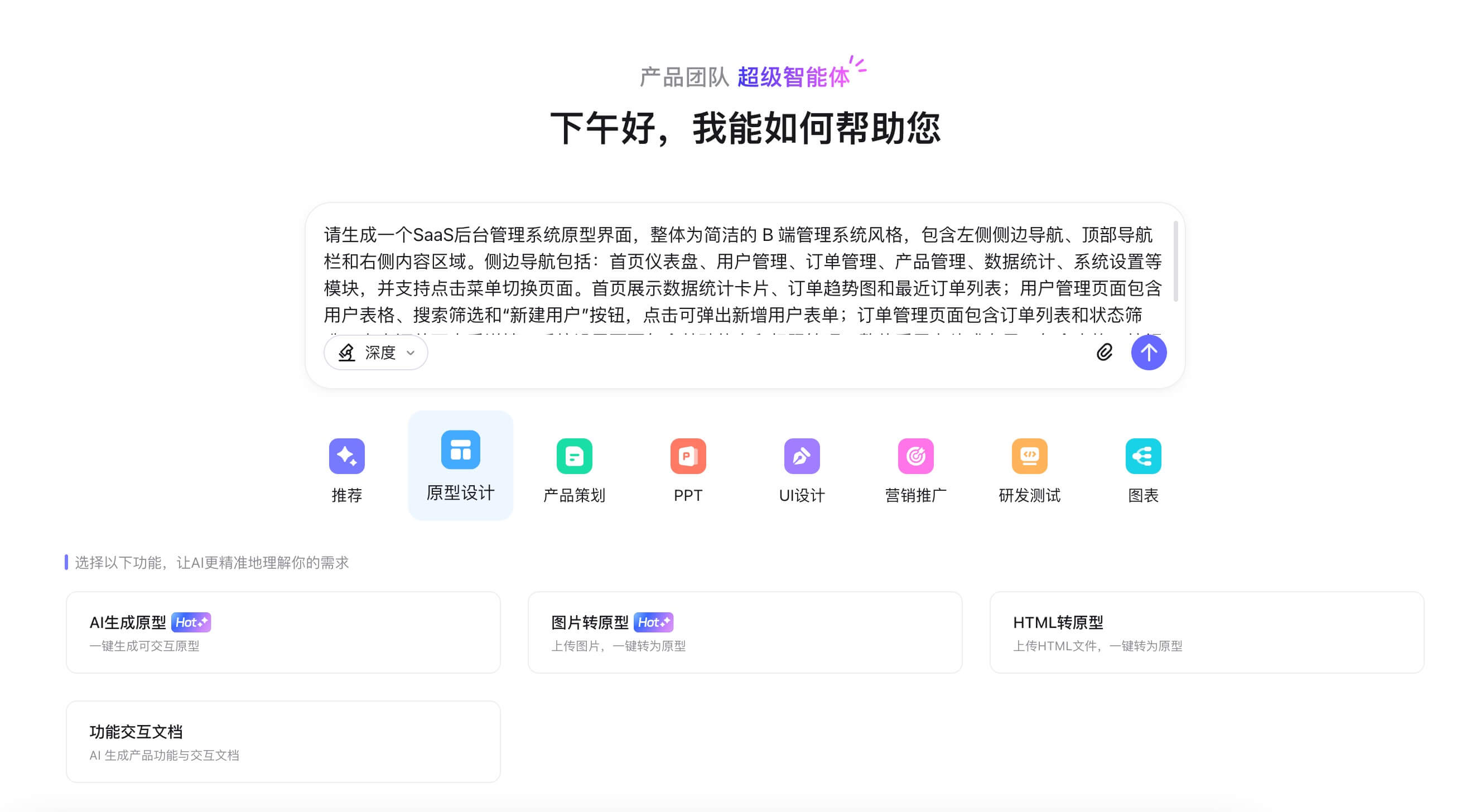This screenshot has height=812, width=1466.
Task: Switch to 原型设计 tab
Action: point(460,465)
